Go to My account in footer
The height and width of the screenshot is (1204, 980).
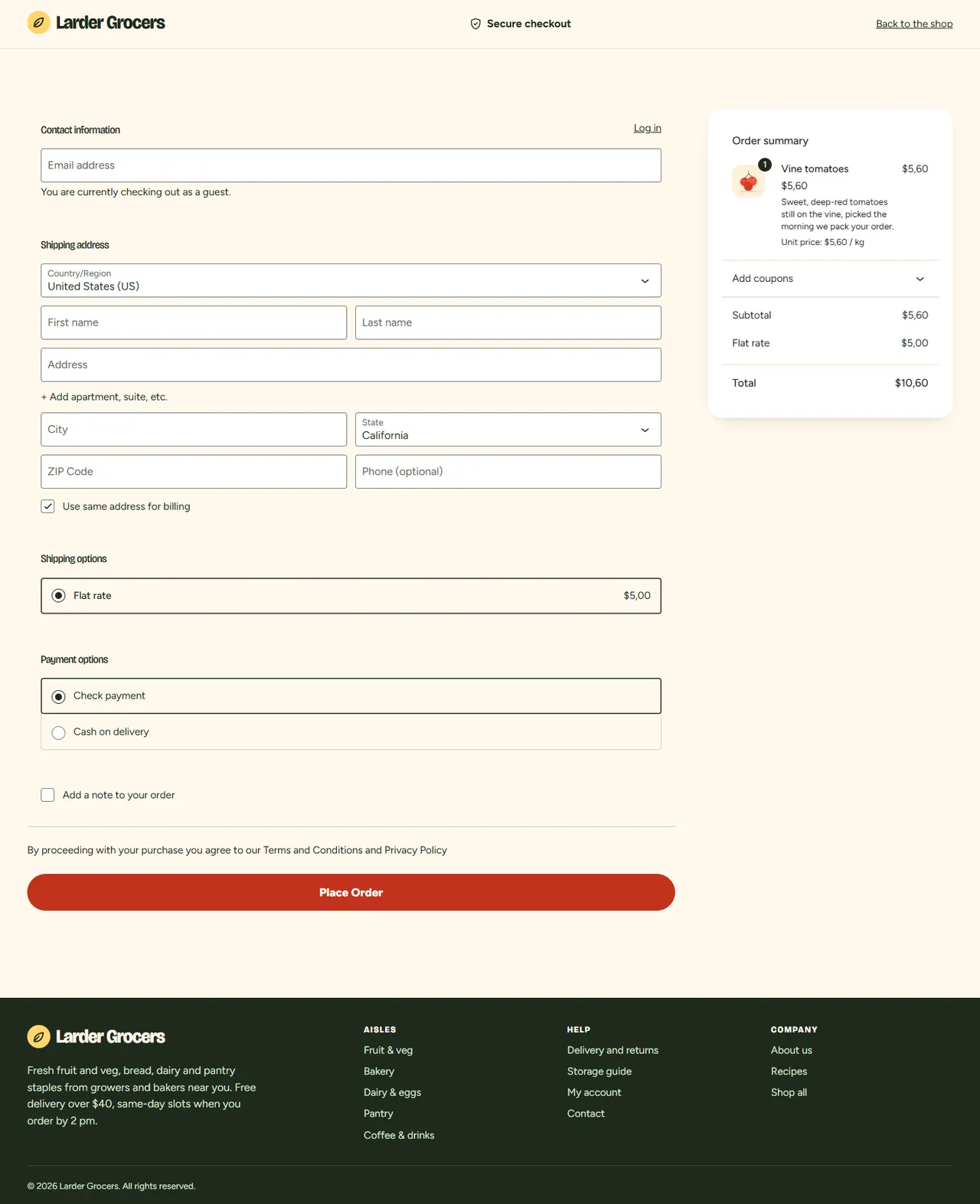click(594, 1092)
